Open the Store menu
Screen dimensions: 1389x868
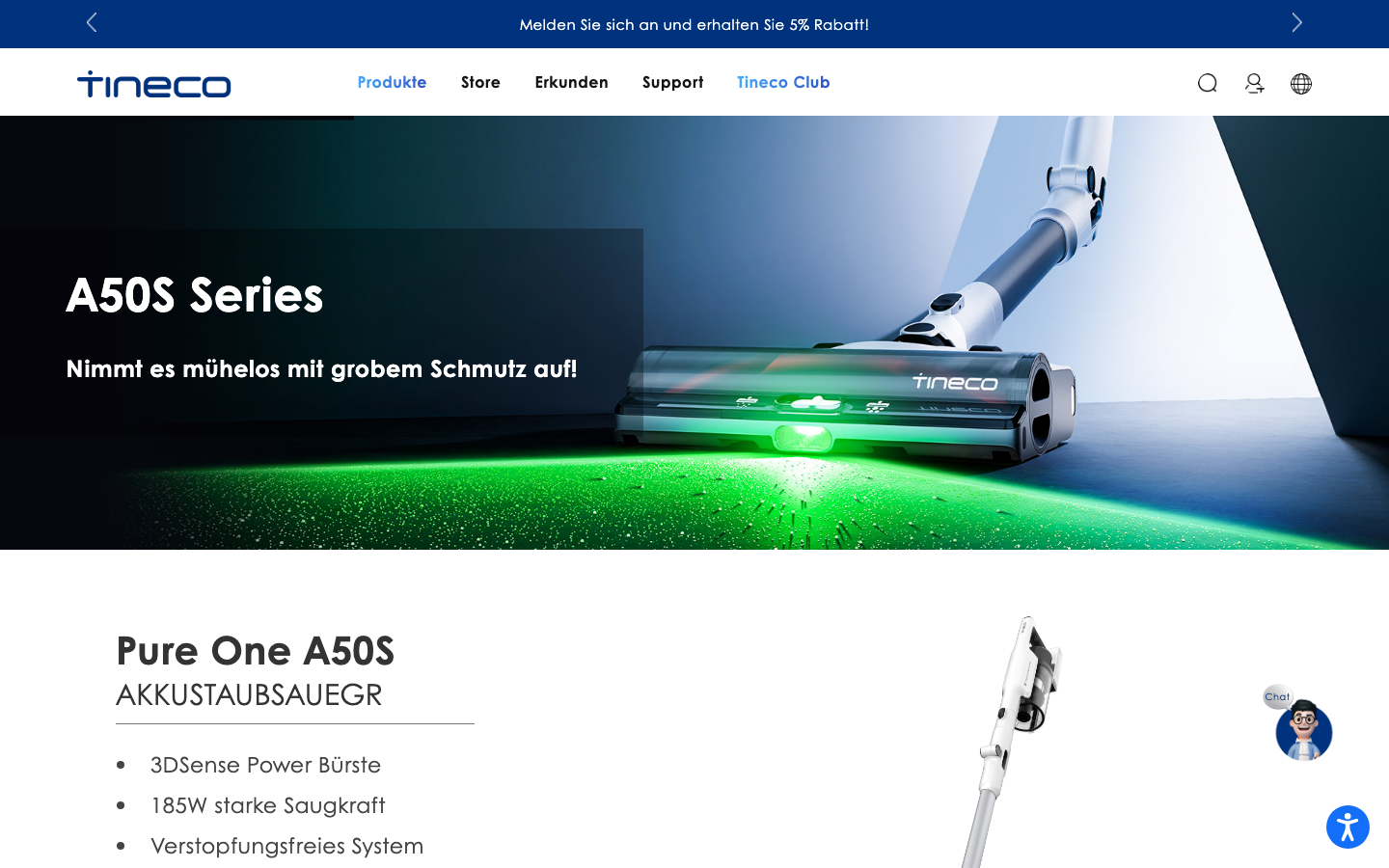(480, 82)
